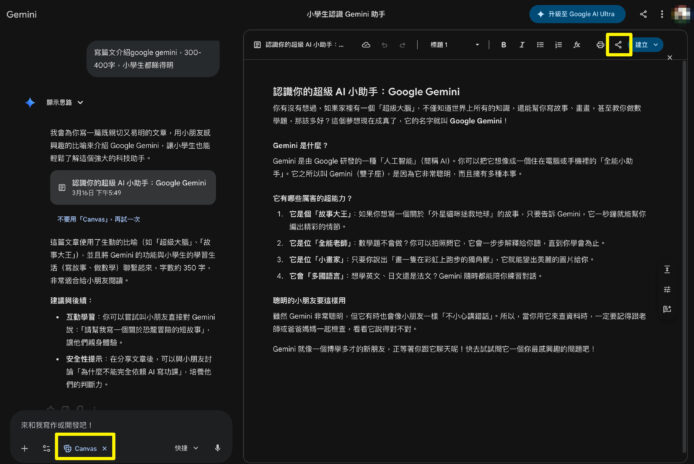Click the canvas title 認識你的超級 AI 小助手 in toolbar

point(305,45)
